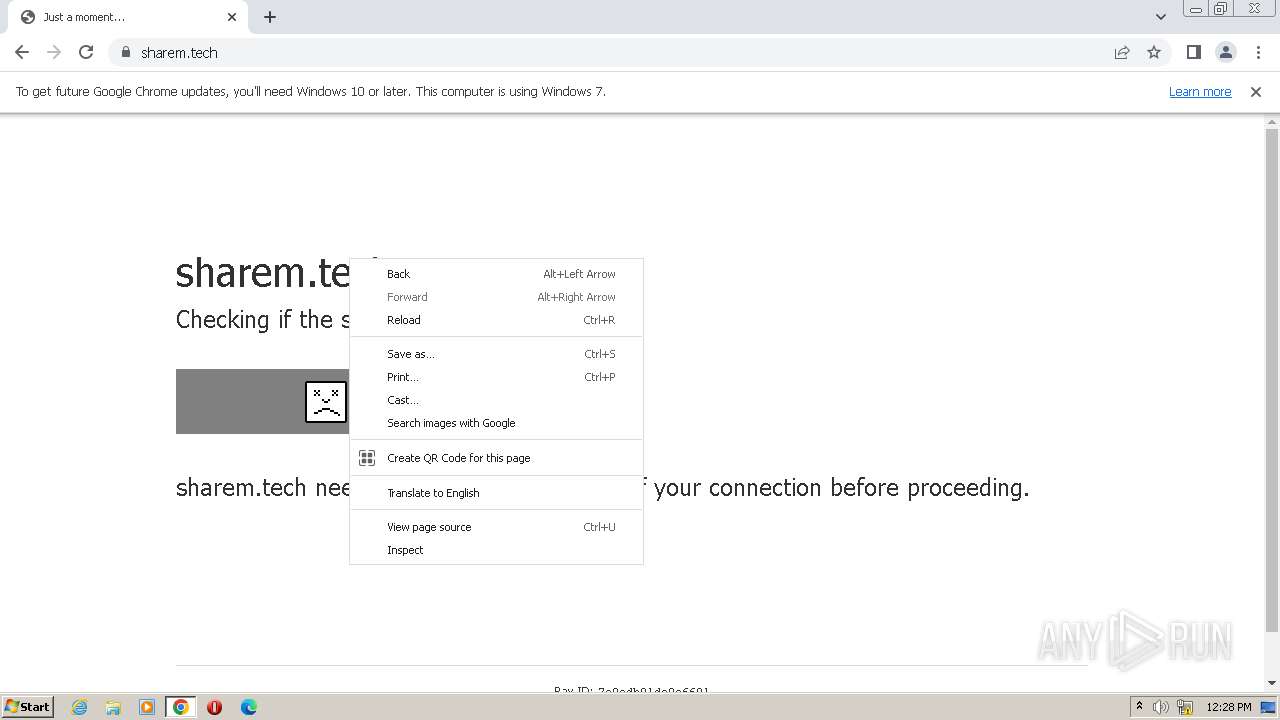Click Chrome icon in taskbar

(x=181, y=707)
